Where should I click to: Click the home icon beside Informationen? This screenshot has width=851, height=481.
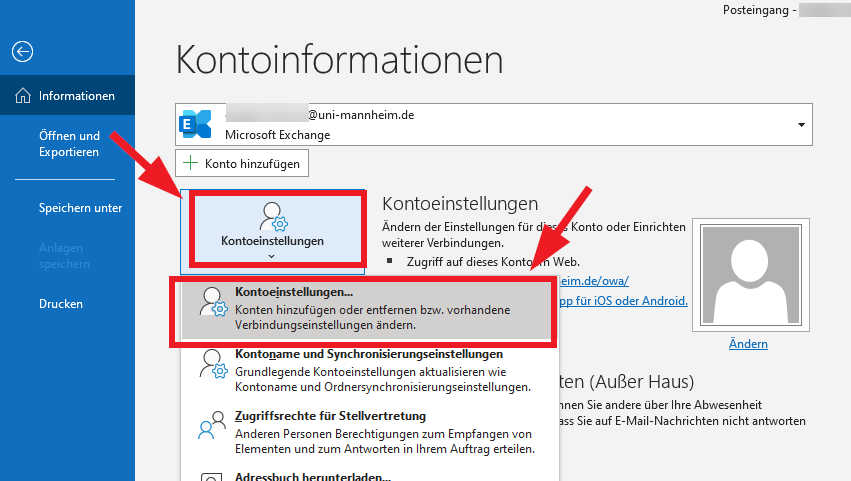[23, 96]
